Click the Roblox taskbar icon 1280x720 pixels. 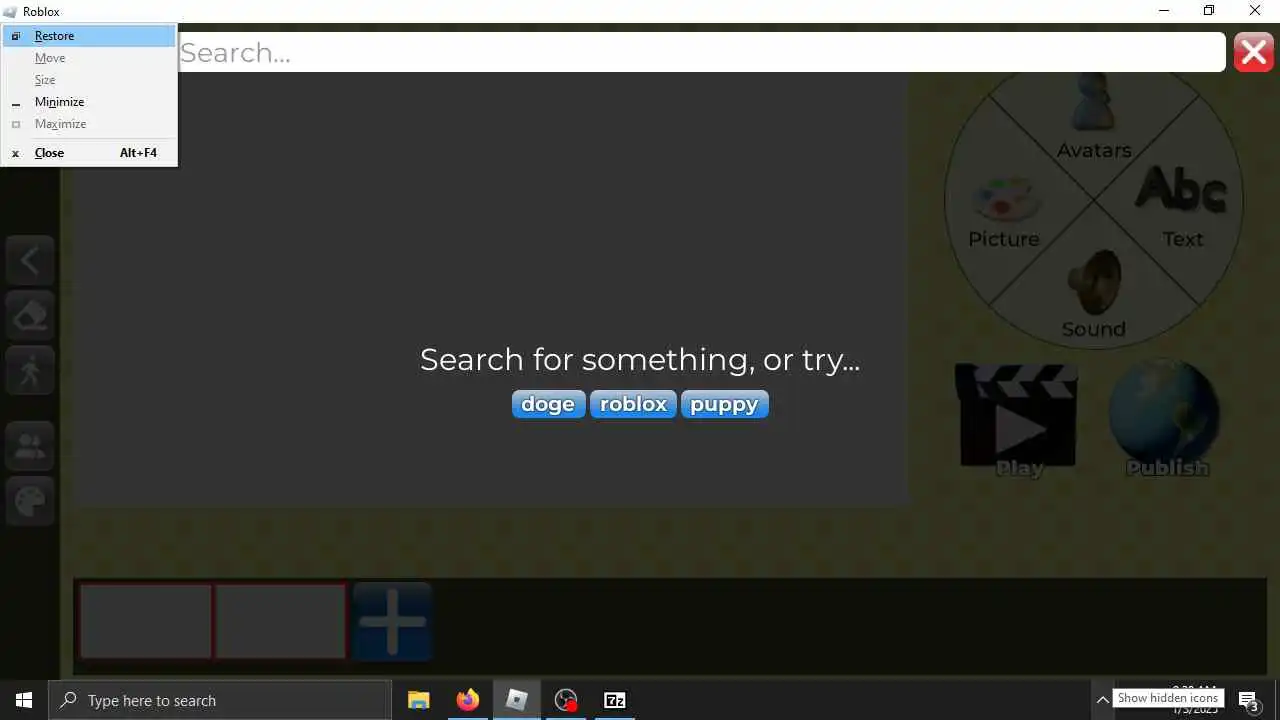(517, 700)
